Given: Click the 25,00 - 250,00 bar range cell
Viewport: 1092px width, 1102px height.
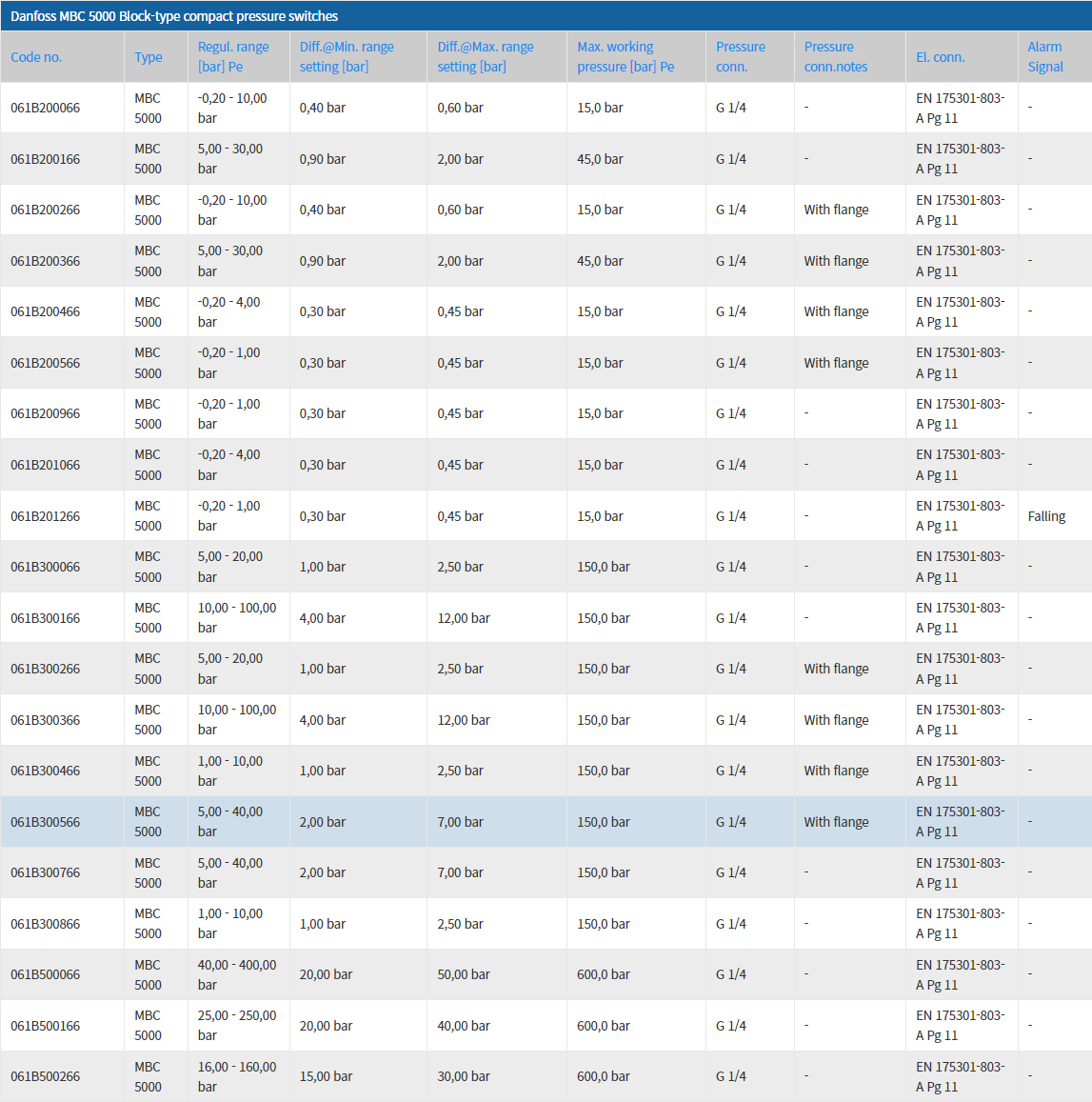Looking at the screenshot, I should pyautogui.click(x=237, y=1026).
